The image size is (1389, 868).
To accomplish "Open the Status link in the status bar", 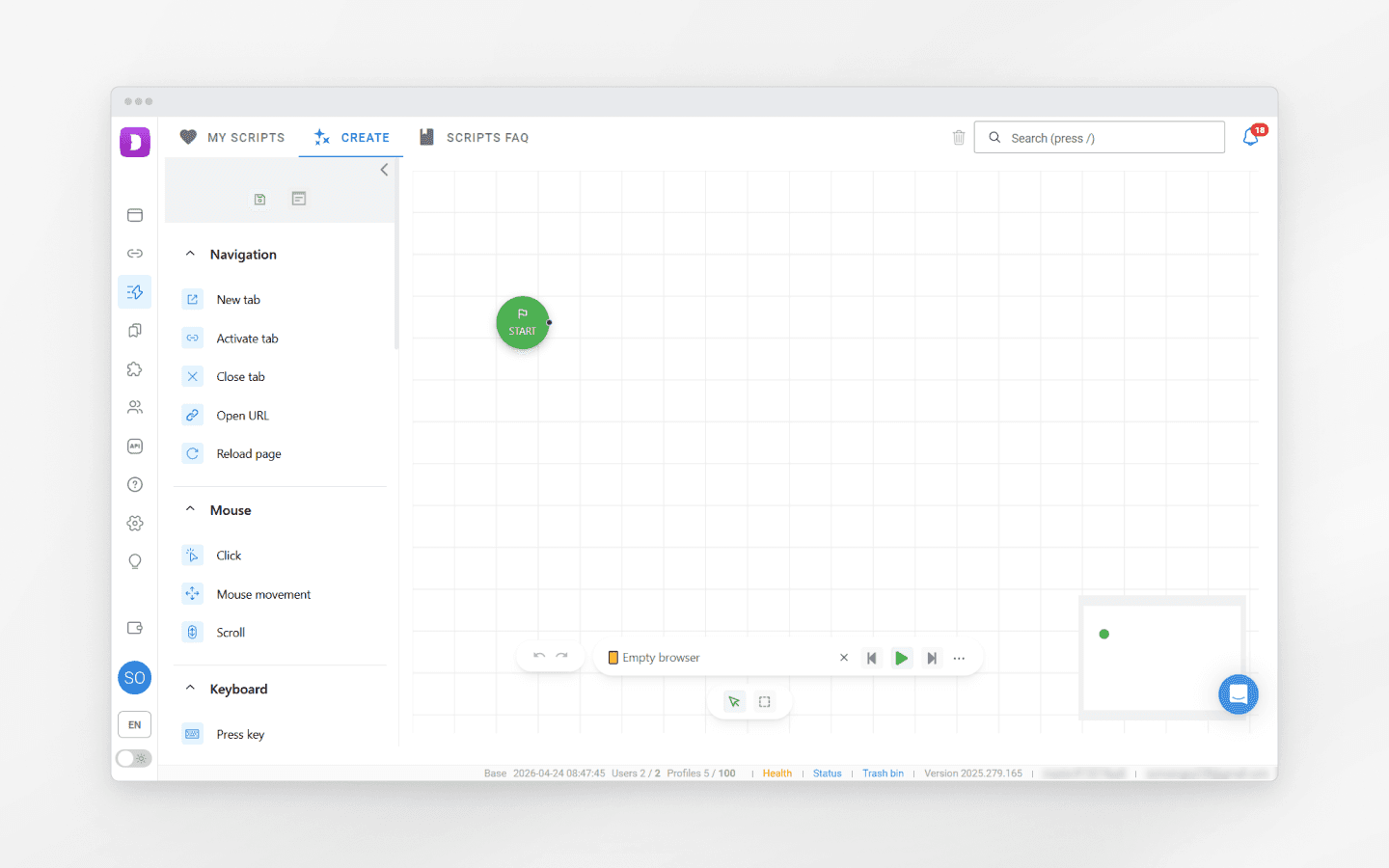I will pyautogui.click(x=828, y=773).
